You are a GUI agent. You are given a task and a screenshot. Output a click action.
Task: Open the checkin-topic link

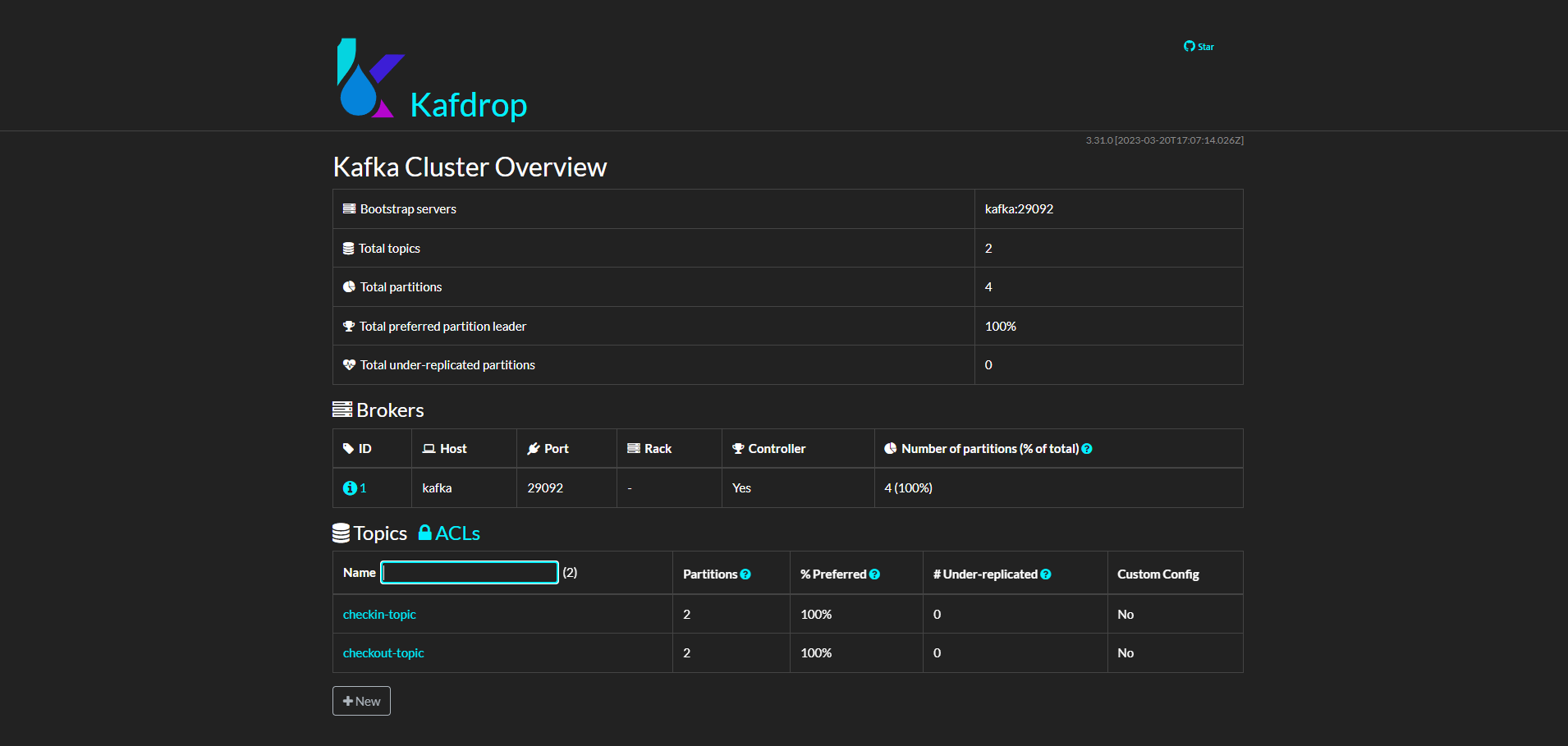(379, 615)
